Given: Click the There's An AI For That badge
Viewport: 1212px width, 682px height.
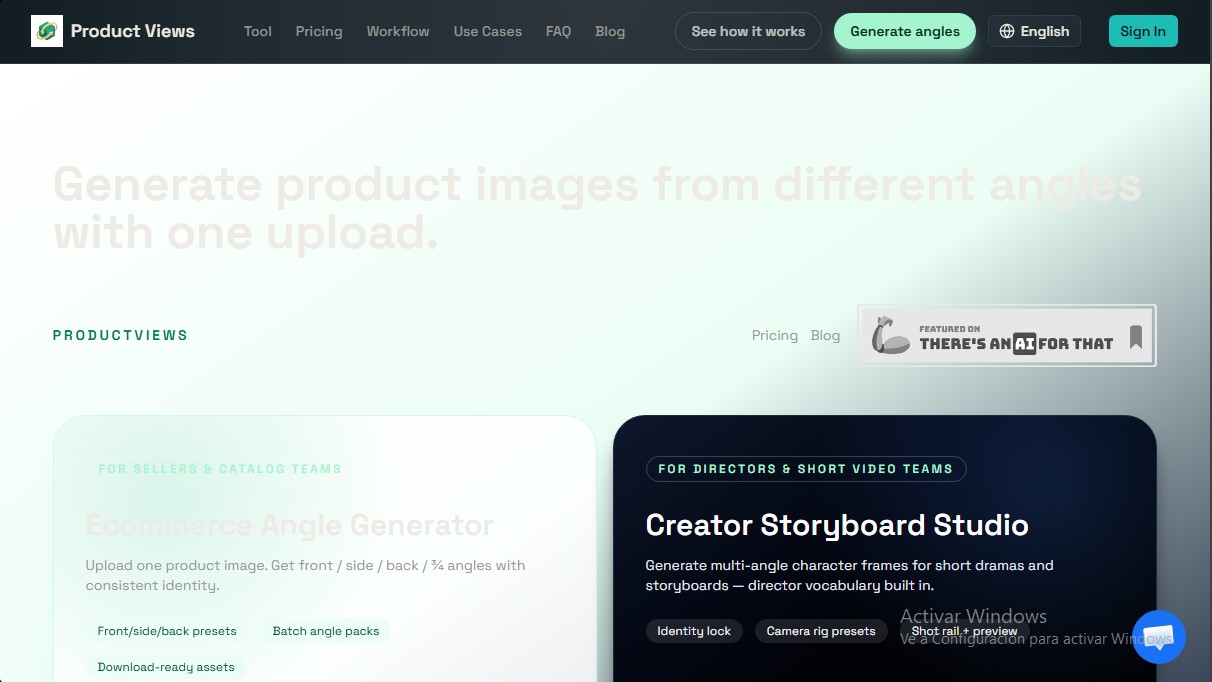Looking at the screenshot, I should 1007,335.
